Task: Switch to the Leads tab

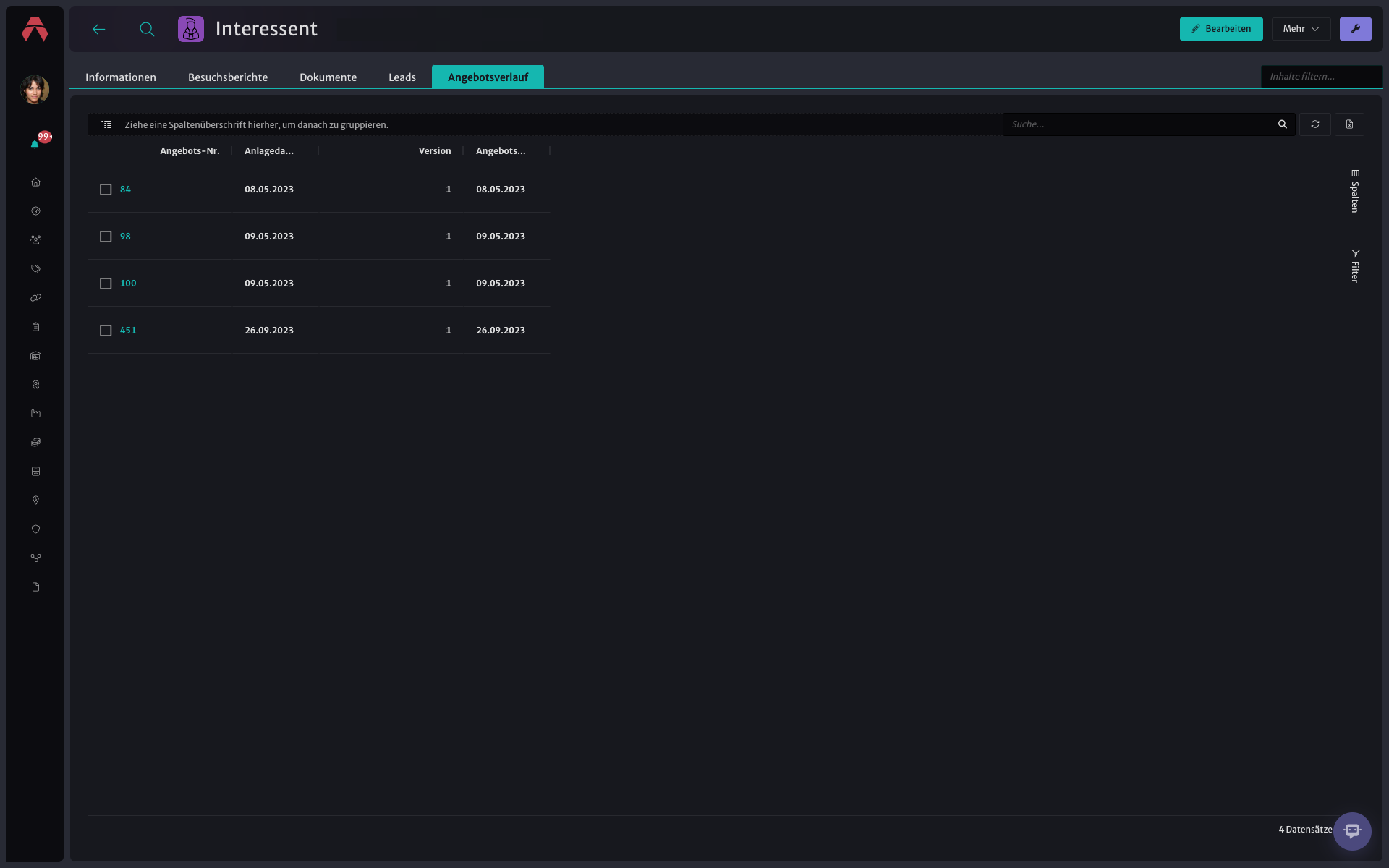Action: pyautogui.click(x=402, y=77)
